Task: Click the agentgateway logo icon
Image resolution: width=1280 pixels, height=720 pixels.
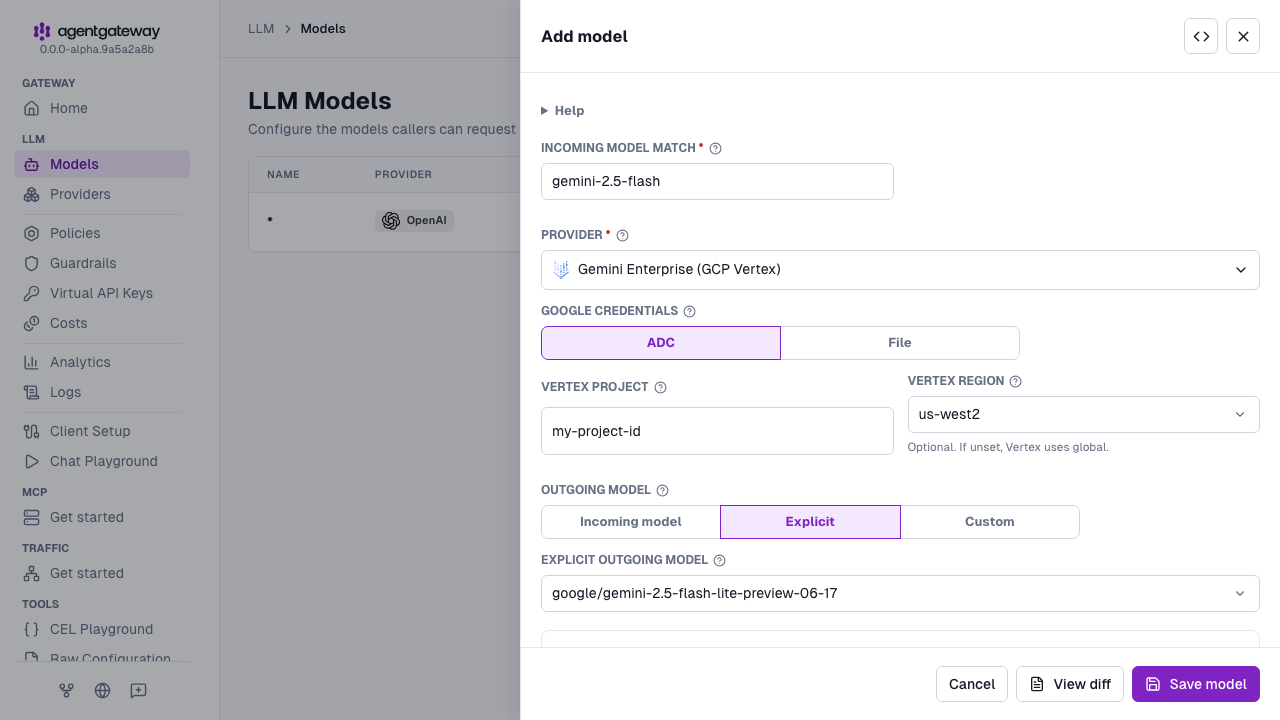Action: [41, 32]
